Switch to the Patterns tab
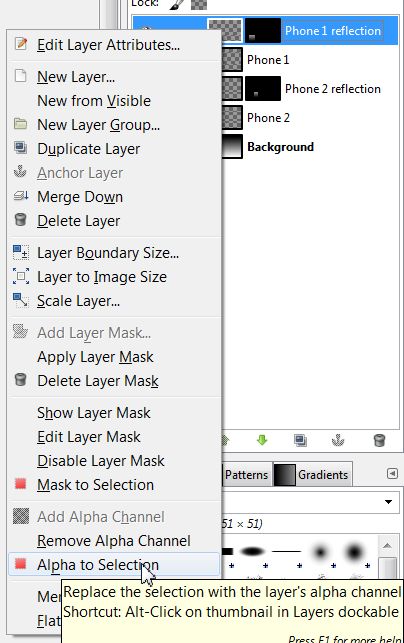This screenshot has width=404, height=643. [x=247, y=475]
